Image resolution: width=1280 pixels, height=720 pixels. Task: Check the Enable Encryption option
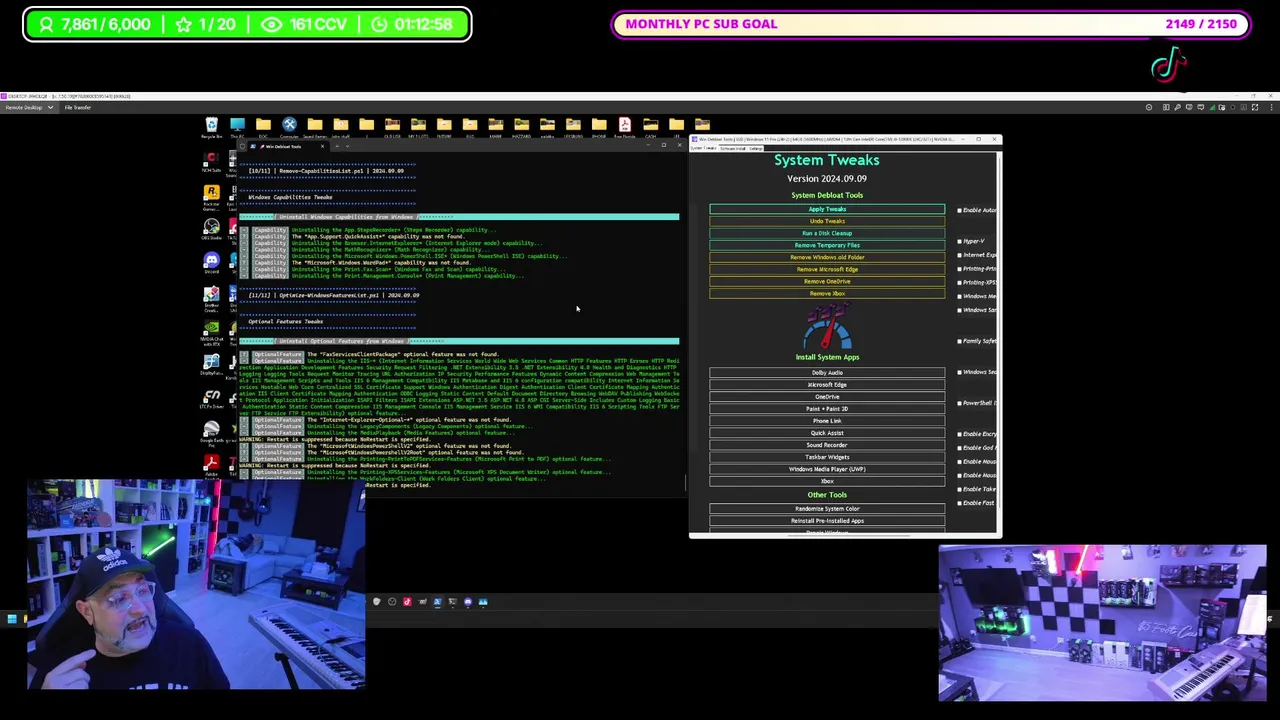pyautogui.click(x=960, y=434)
